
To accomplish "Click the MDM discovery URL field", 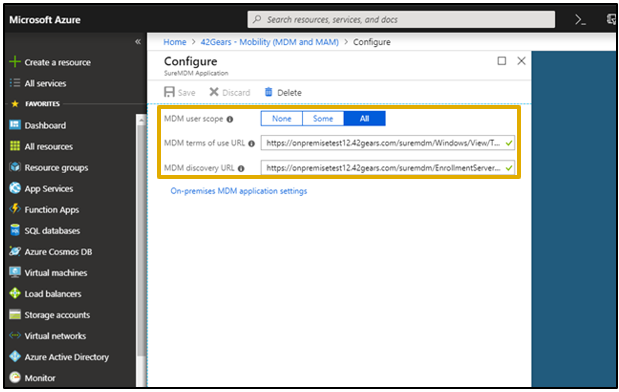I will [x=388, y=168].
